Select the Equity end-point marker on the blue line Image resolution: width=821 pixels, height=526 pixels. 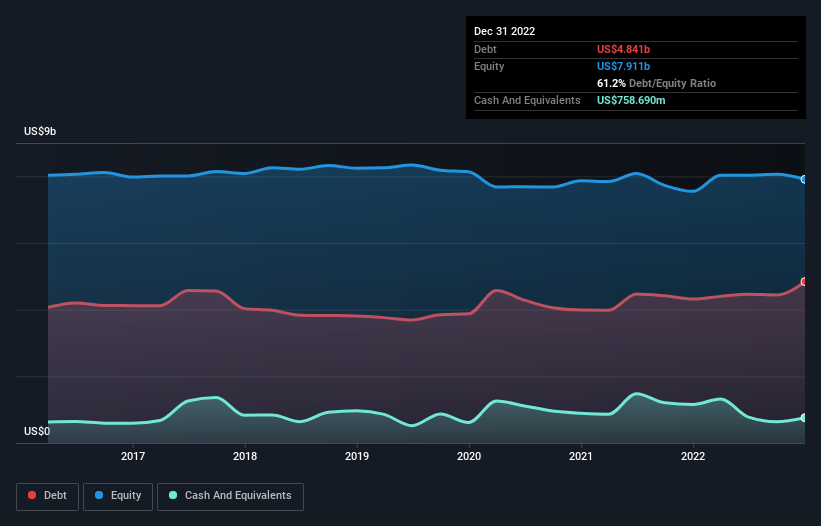click(804, 180)
